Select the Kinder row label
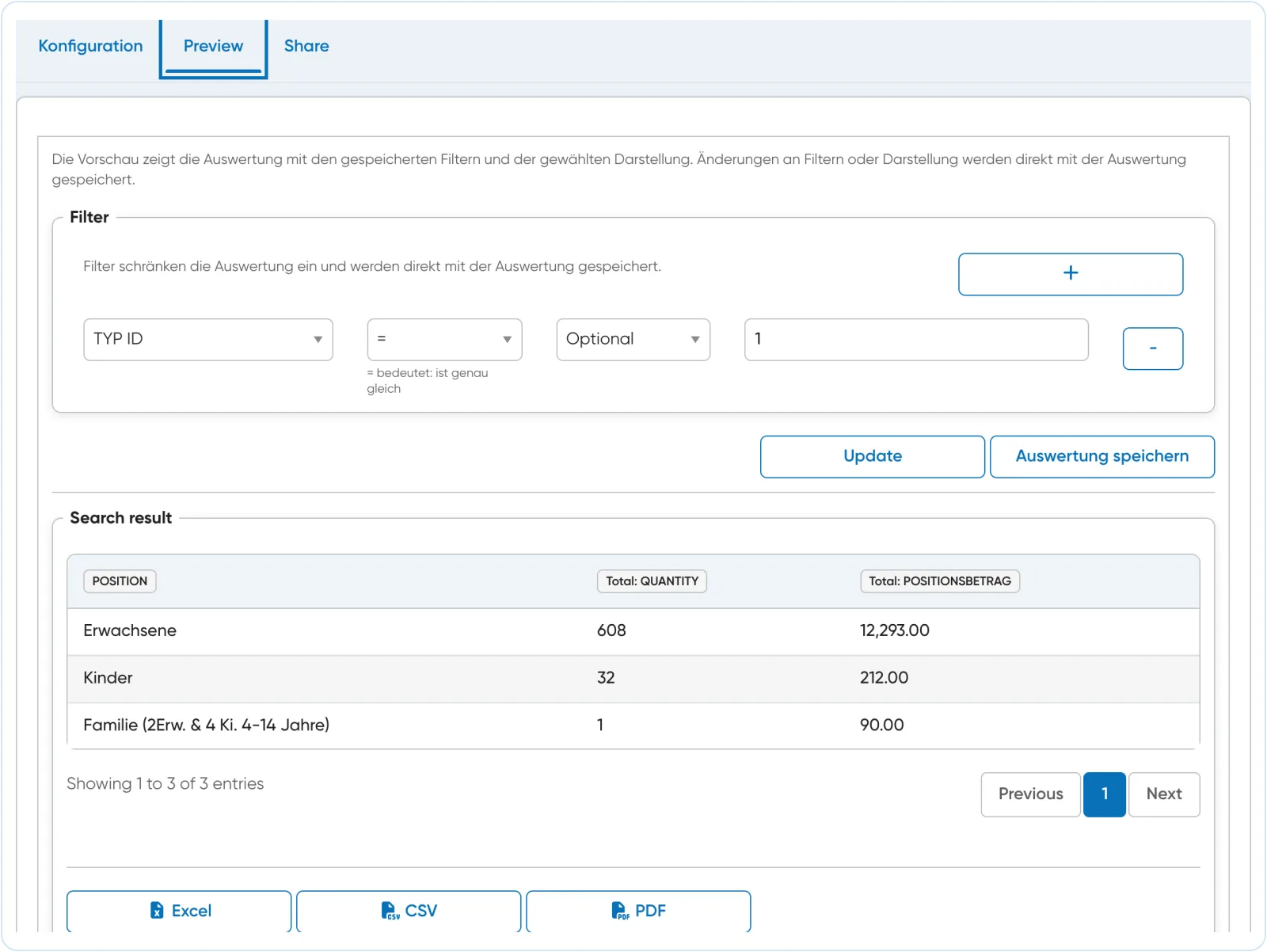The width and height of the screenshot is (1267, 952). 108,678
